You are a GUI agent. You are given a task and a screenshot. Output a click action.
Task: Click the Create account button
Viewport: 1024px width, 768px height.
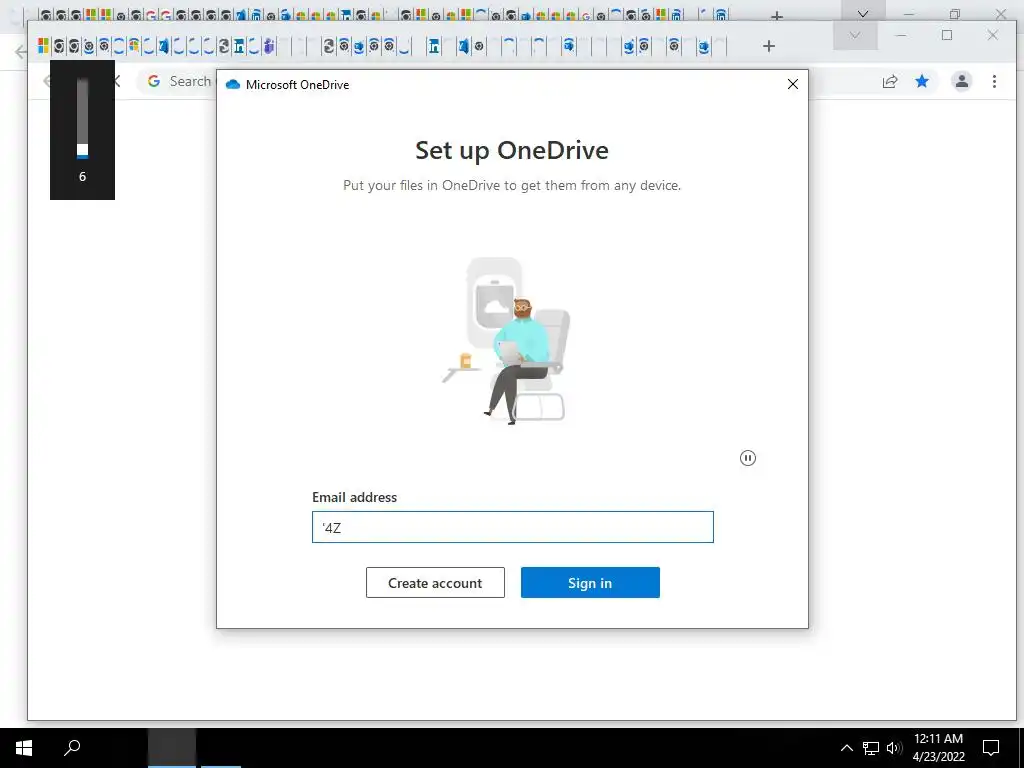435,583
